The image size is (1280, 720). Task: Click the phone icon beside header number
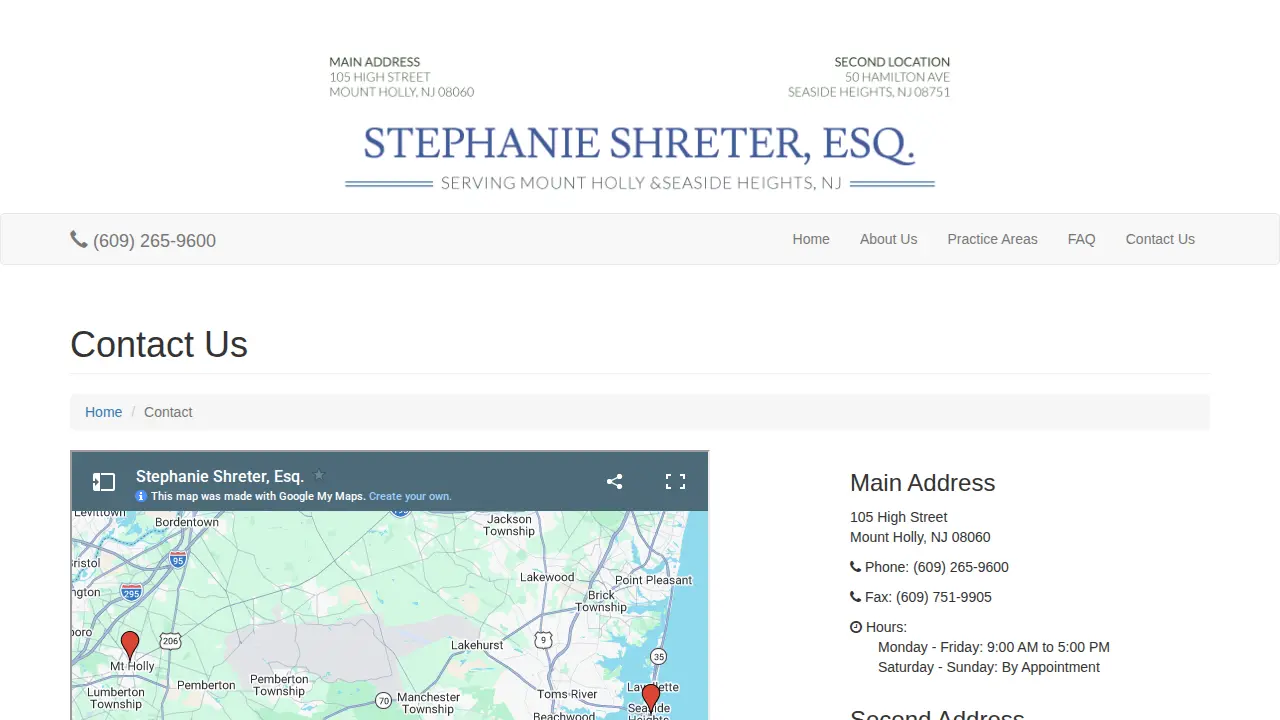[x=79, y=239]
